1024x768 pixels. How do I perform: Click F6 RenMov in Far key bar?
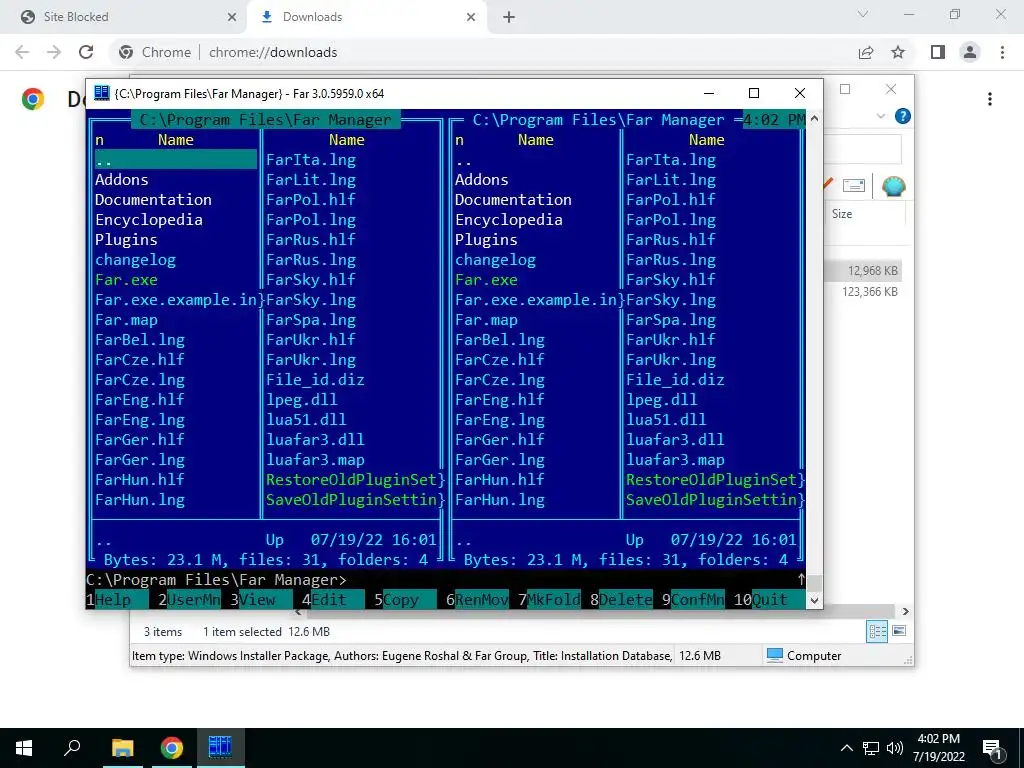point(477,600)
